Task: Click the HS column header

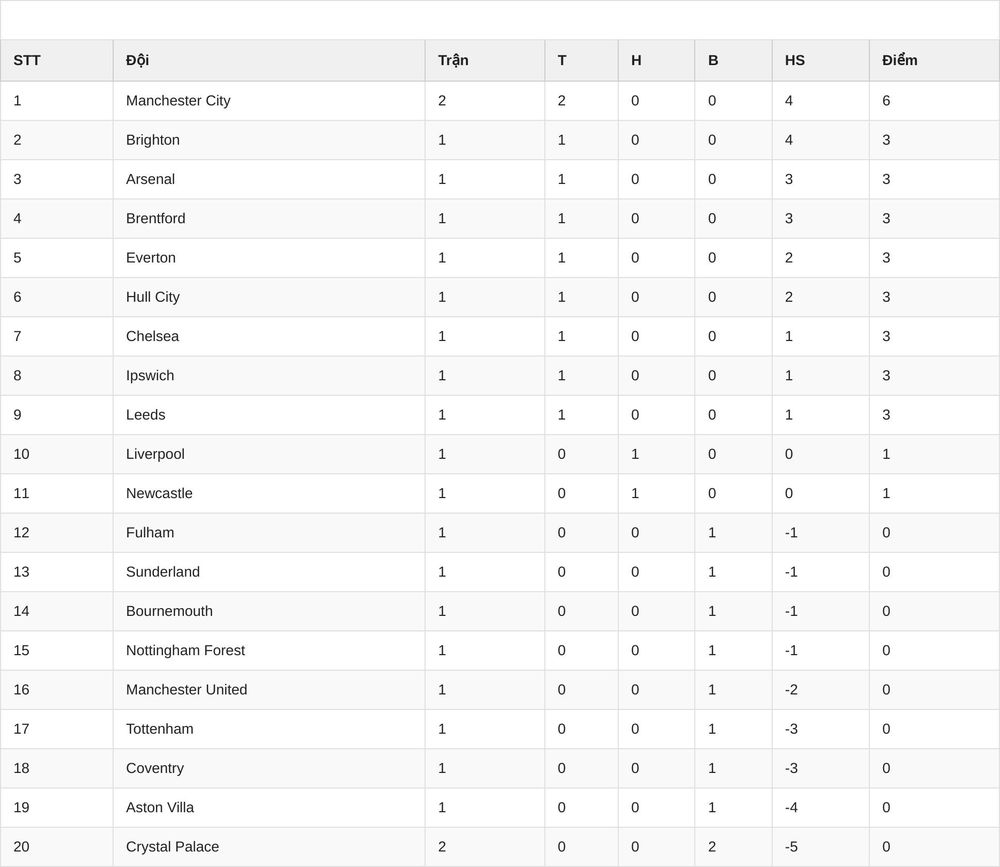Action: (795, 60)
